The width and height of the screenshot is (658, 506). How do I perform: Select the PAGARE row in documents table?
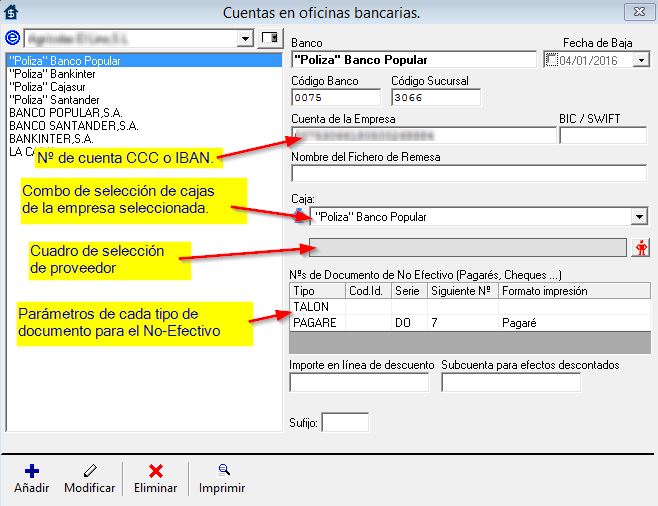[317, 324]
